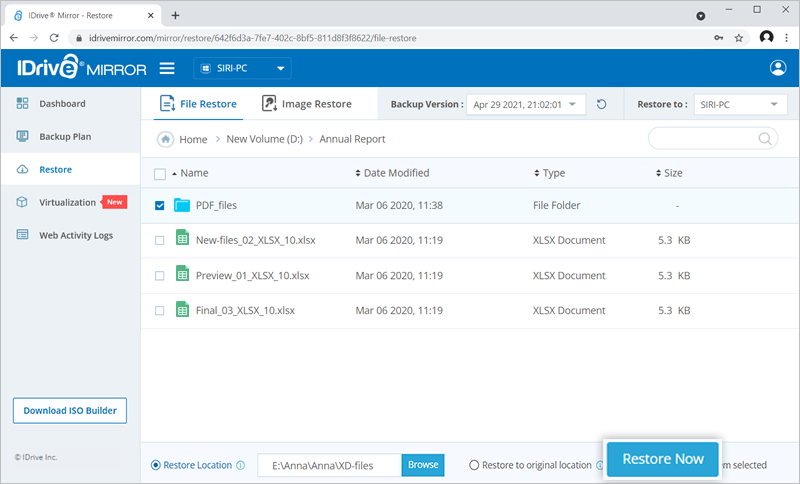Click the Preview_01_XLSX_10.xlsx file name
800x484 pixels.
[253, 275]
